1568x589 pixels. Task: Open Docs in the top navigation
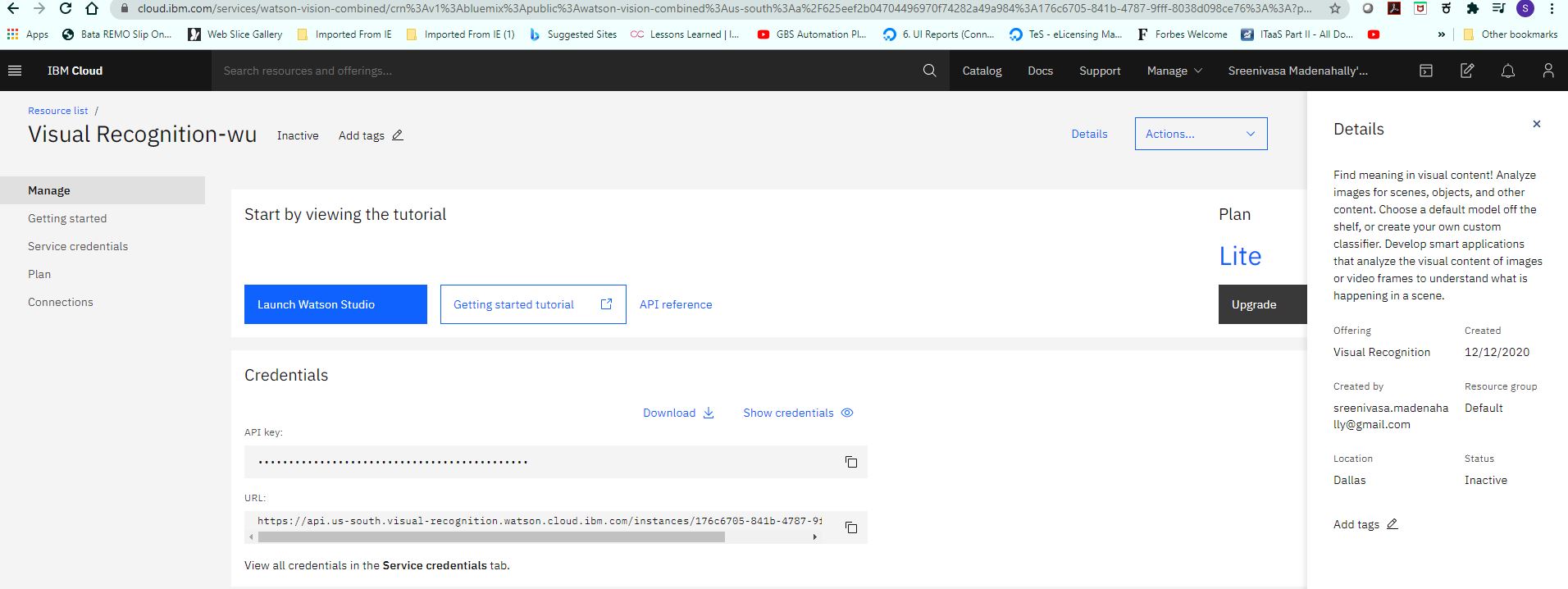pos(1040,71)
